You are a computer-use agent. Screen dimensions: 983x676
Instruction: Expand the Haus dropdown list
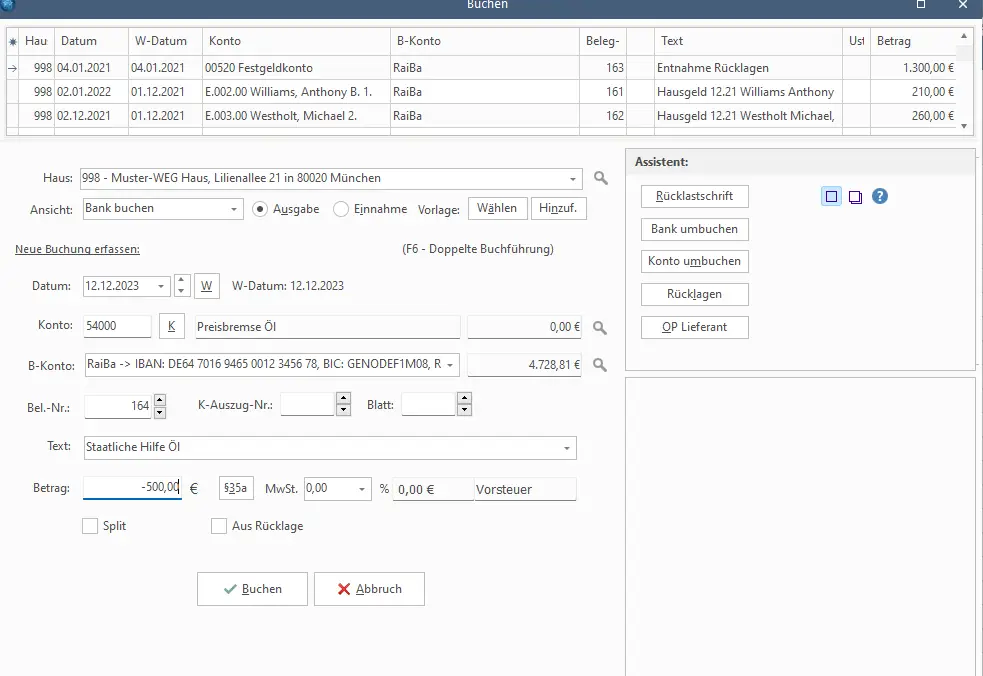tap(572, 179)
